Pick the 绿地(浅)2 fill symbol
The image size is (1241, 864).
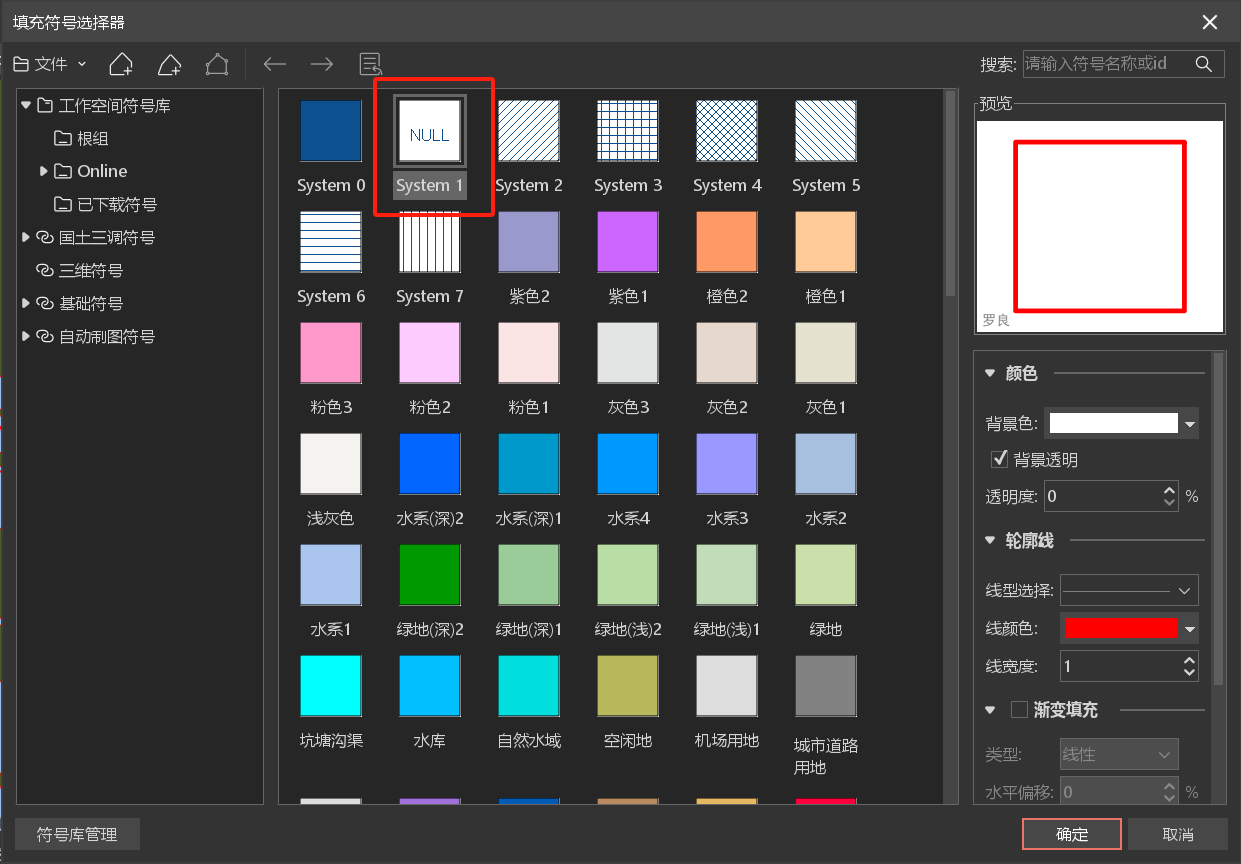pyautogui.click(x=628, y=575)
